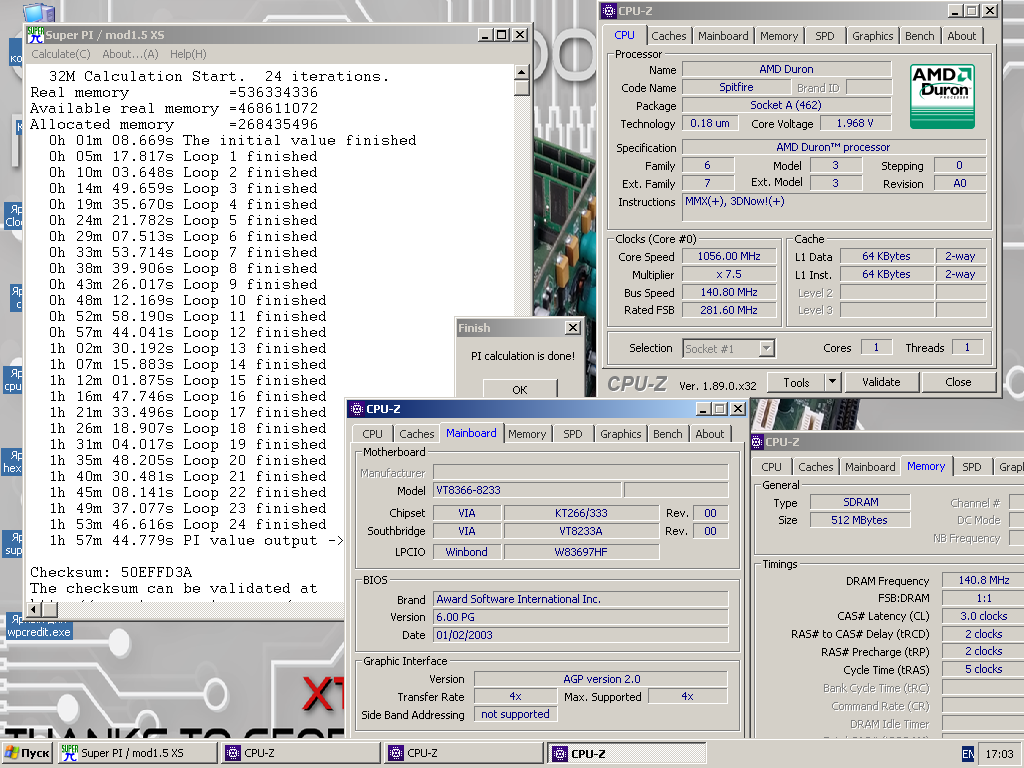Click Super PI horizontal scrollbar left arrow
The width and height of the screenshot is (1024, 768).
pos(34,609)
